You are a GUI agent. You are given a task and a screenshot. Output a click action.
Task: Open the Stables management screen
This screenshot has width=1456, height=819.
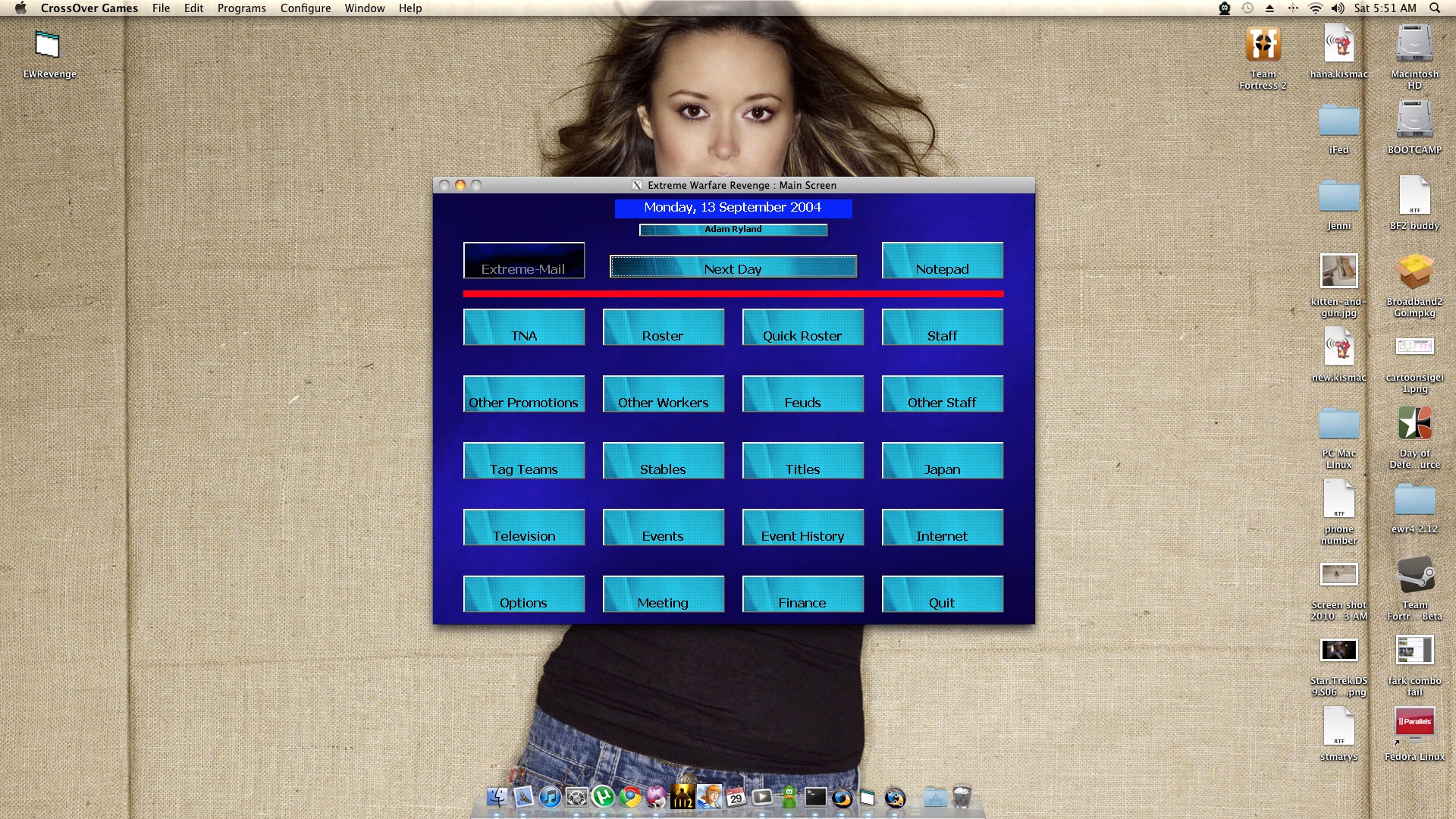click(x=663, y=469)
